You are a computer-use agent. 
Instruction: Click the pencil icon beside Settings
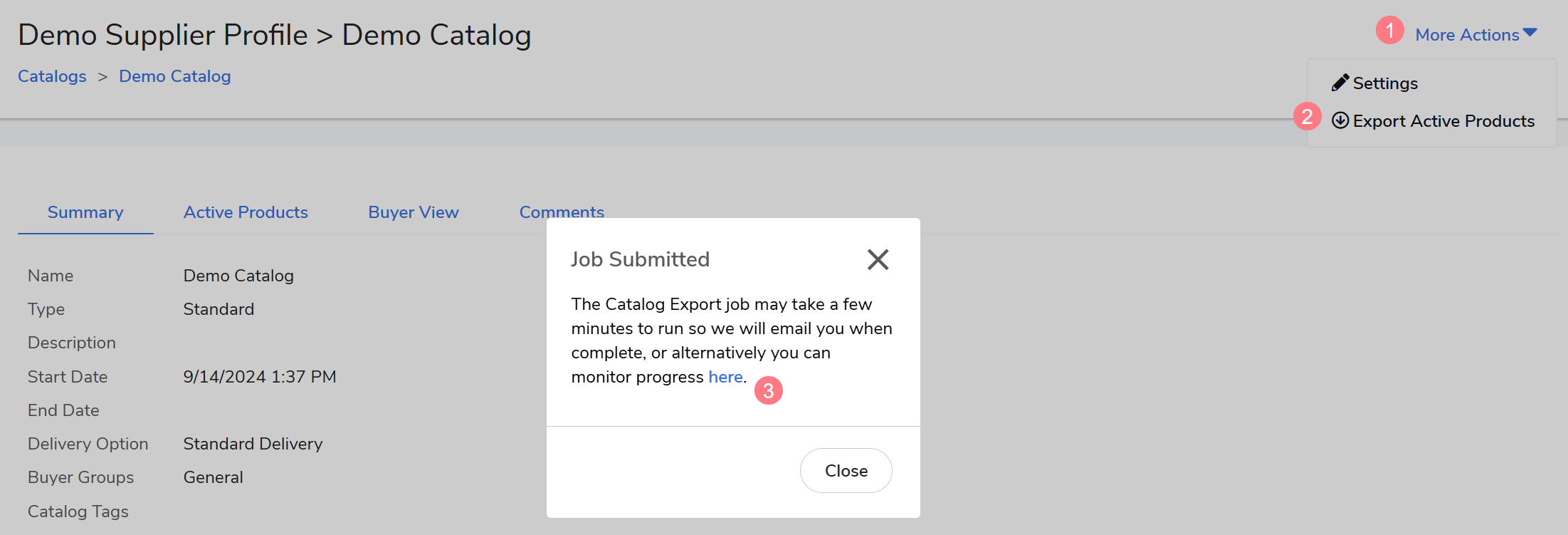coord(1340,83)
